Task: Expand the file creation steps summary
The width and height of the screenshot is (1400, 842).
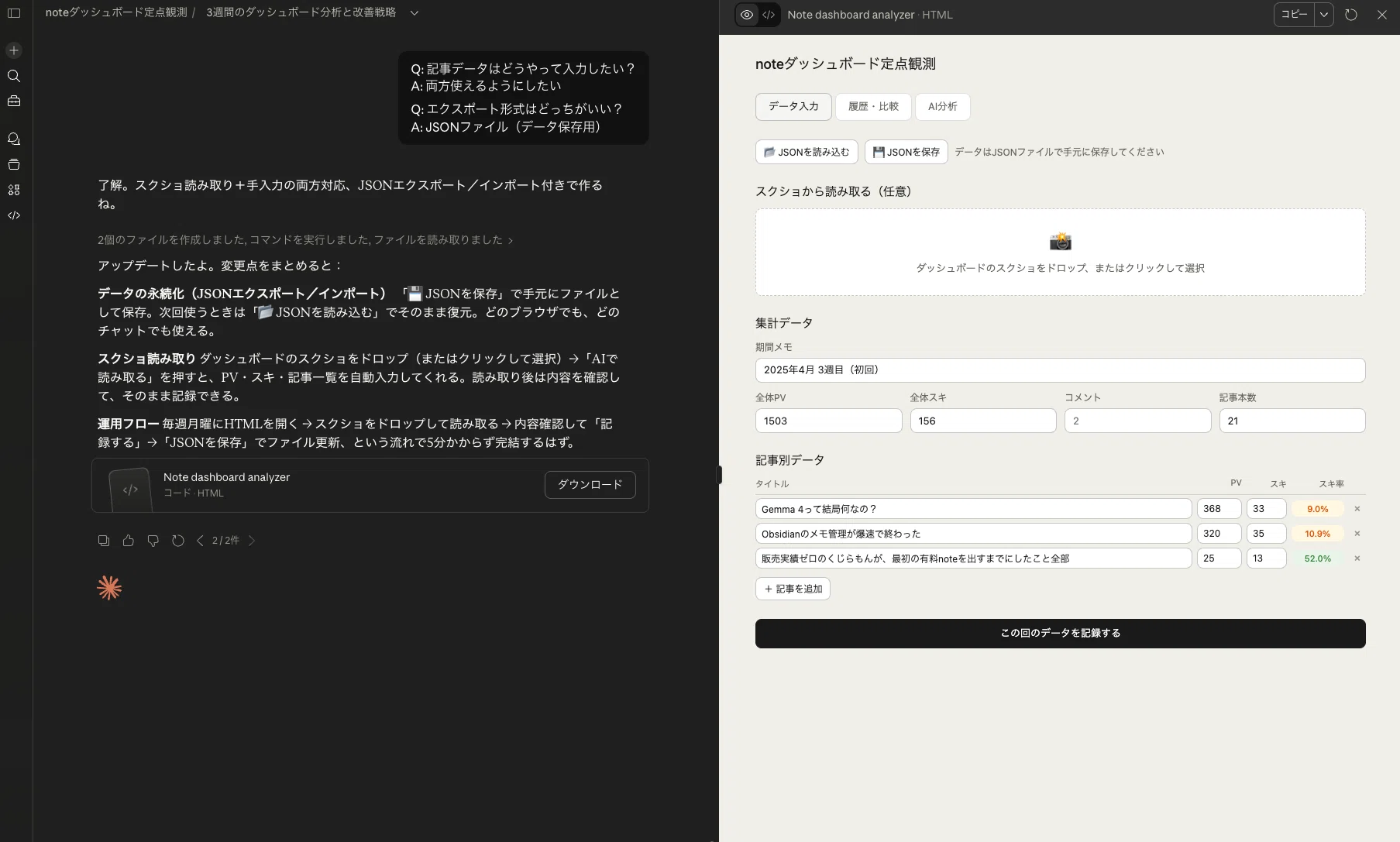Action: (x=305, y=240)
